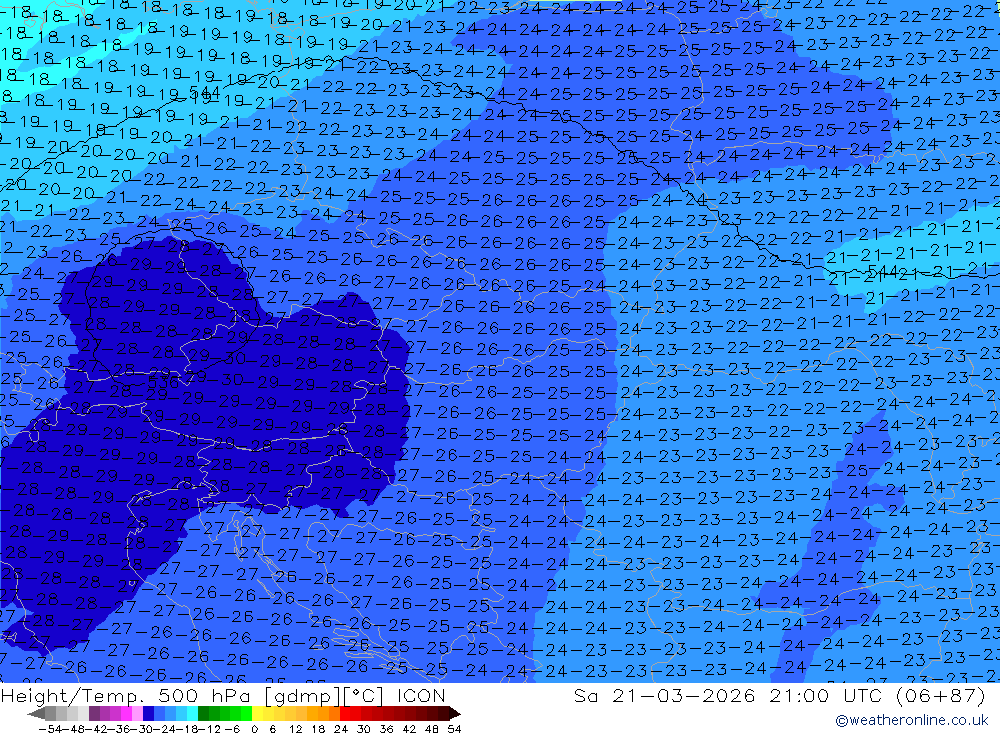The width and height of the screenshot is (1000, 733).
Task: Click the bright yellow 0 degree legend swatch
Action: [257, 713]
